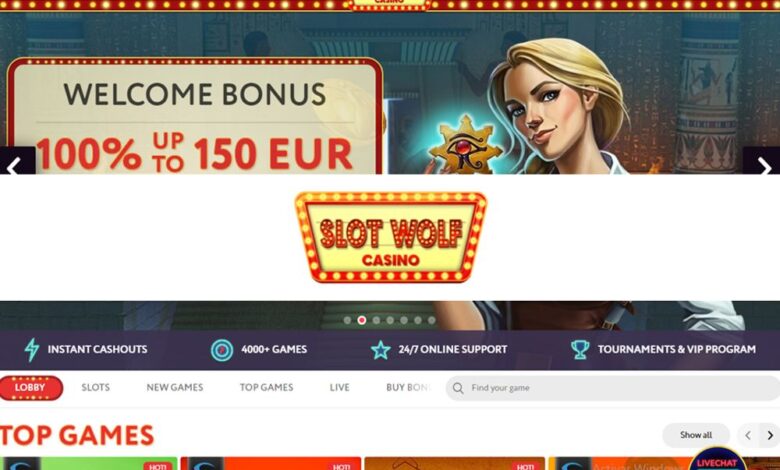Screen dimensions: 780x470
Task: Select the first carousel dot
Action: 347,320
